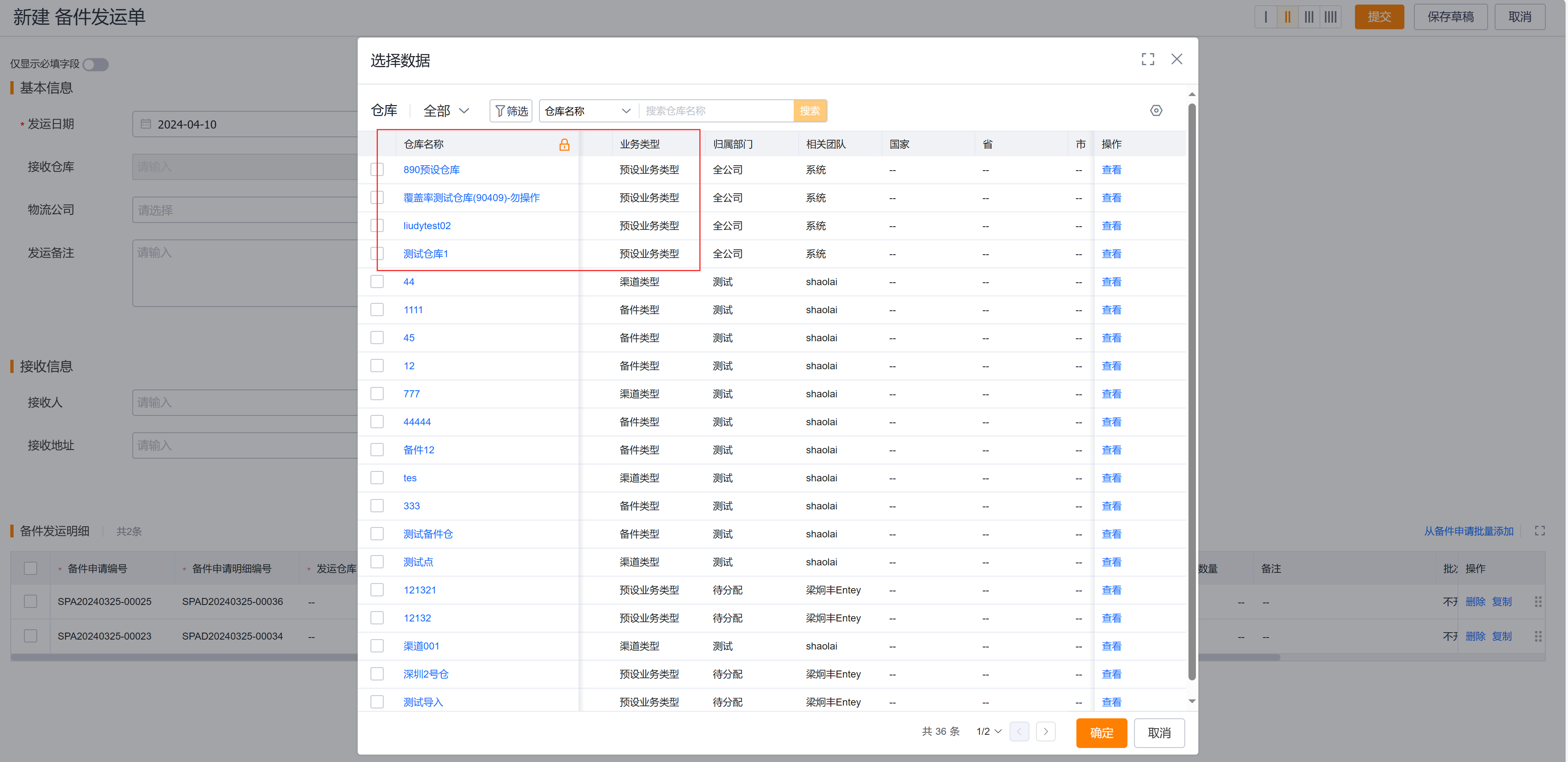
Task: Click the expand icon next to 从备件申请批量添加
Action: [1540, 531]
